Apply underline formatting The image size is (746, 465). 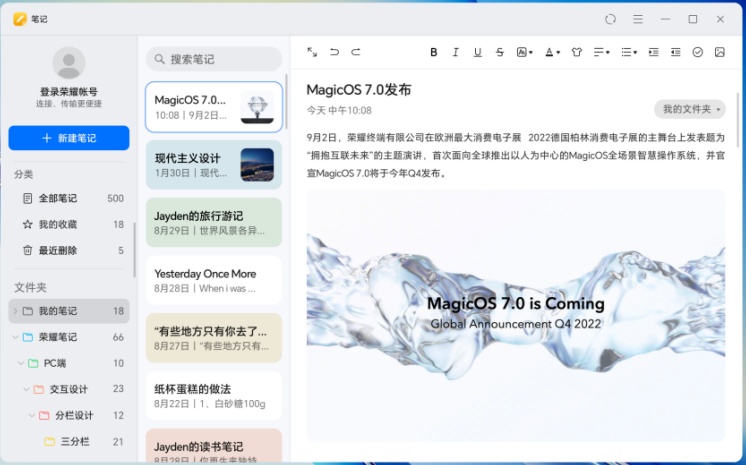(x=478, y=52)
